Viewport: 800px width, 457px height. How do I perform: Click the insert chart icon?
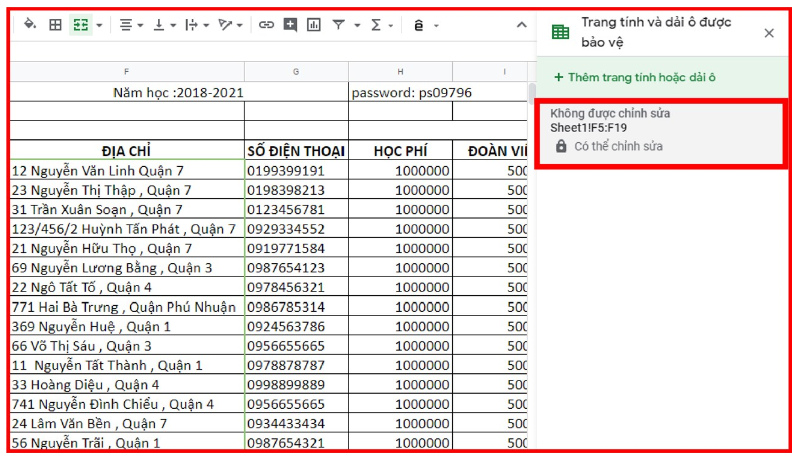click(x=314, y=25)
